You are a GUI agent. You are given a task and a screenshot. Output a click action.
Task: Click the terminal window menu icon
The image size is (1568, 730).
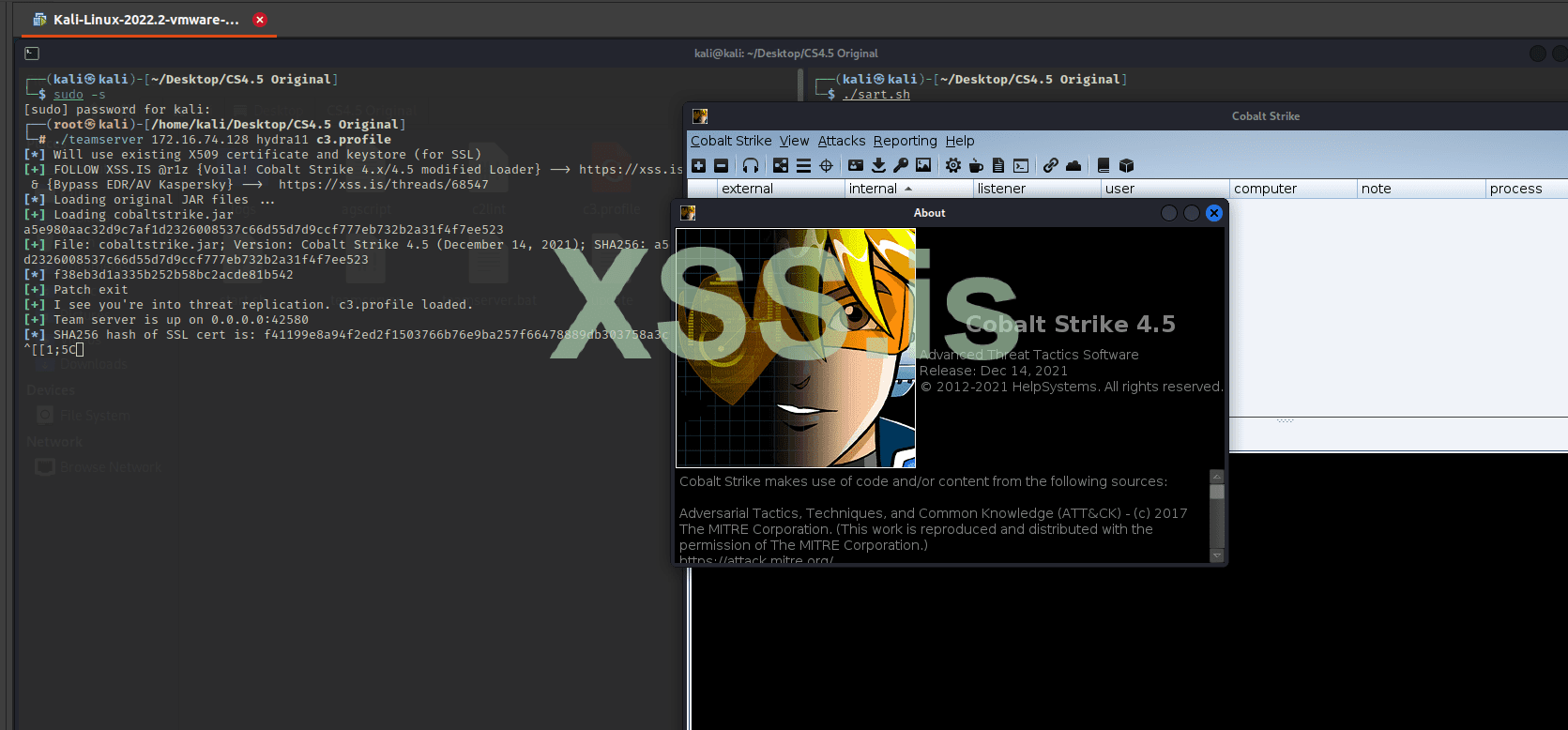[32, 53]
